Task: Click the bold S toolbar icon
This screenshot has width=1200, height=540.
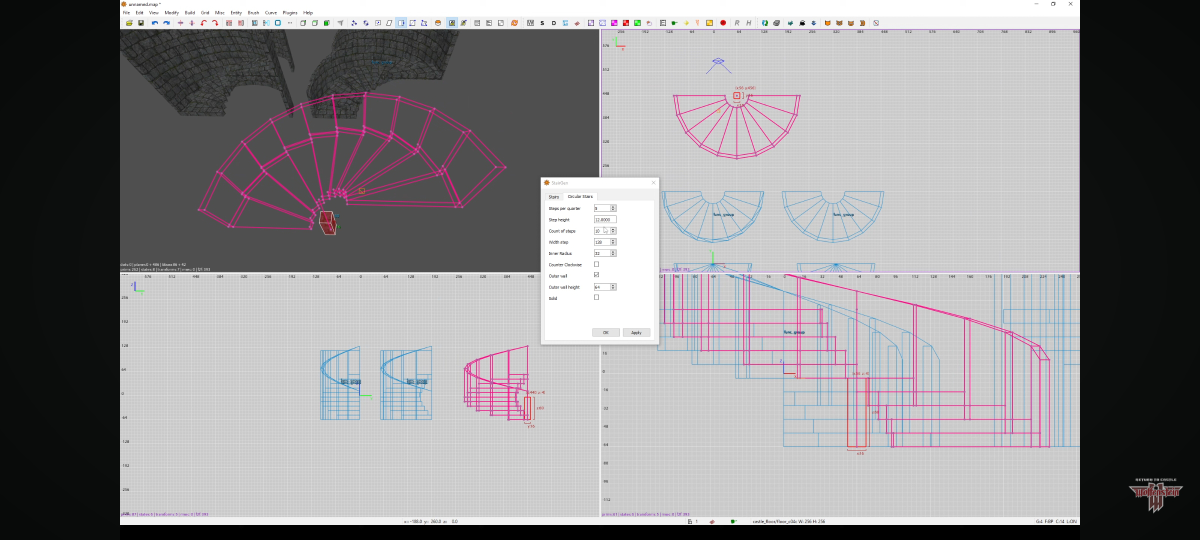Action: (542, 22)
